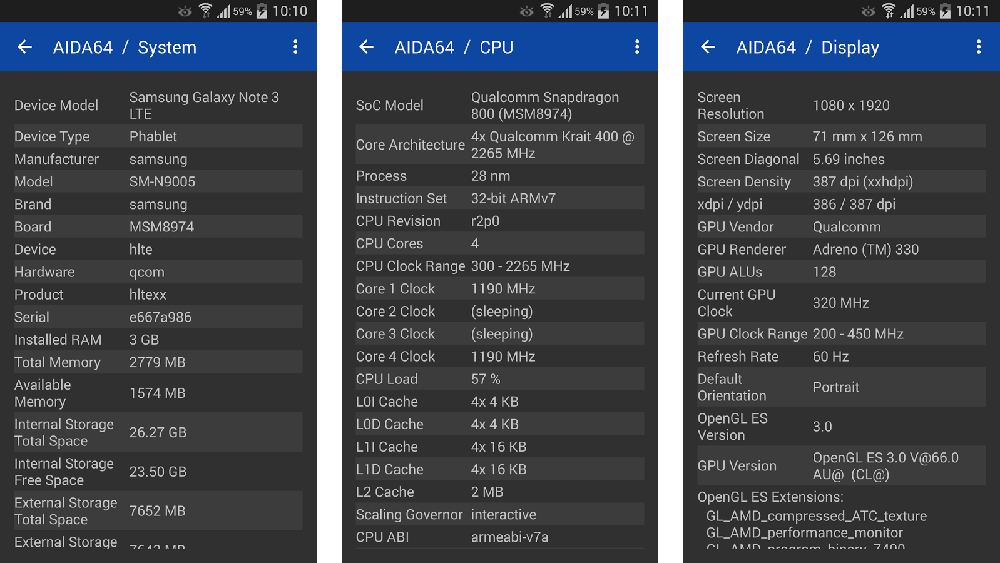Select Board value 'MSM8974'

tap(161, 227)
